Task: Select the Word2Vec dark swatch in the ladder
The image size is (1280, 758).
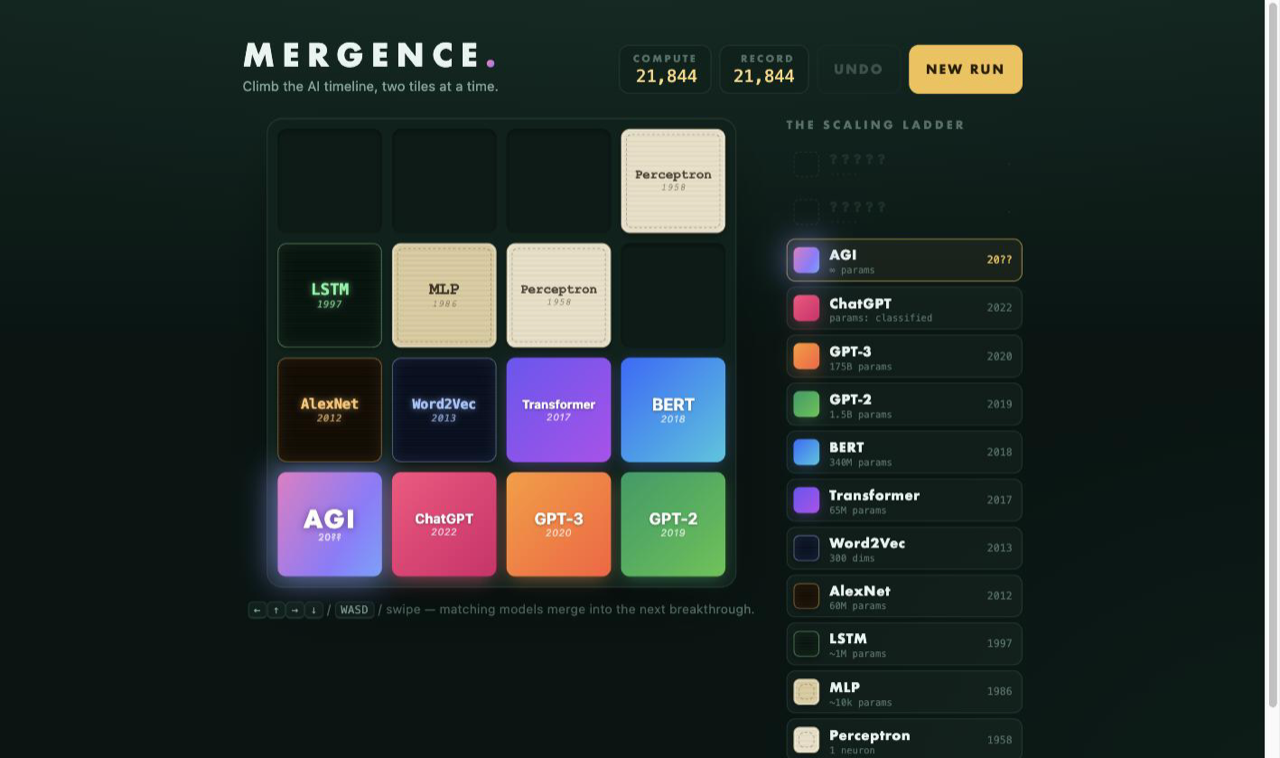Action: (806, 548)
